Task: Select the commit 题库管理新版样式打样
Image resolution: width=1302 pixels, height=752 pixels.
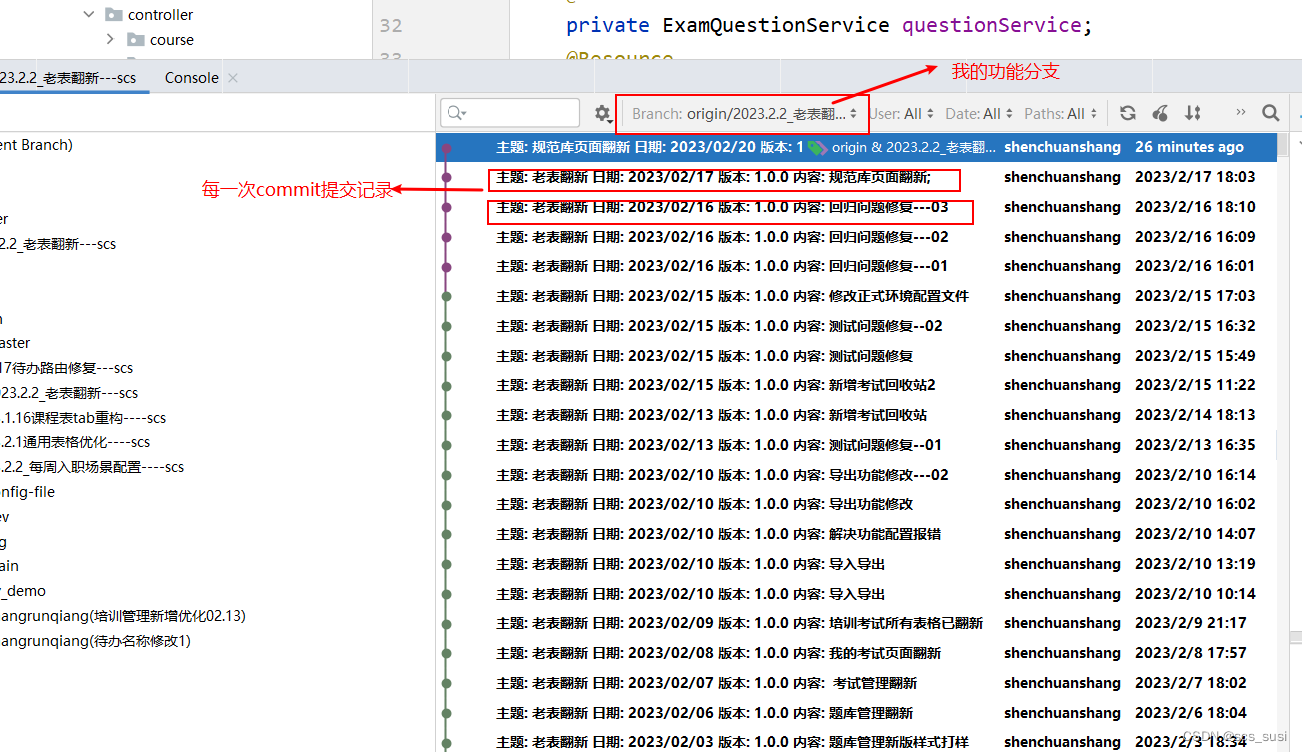Action: (x=856, y=742)
